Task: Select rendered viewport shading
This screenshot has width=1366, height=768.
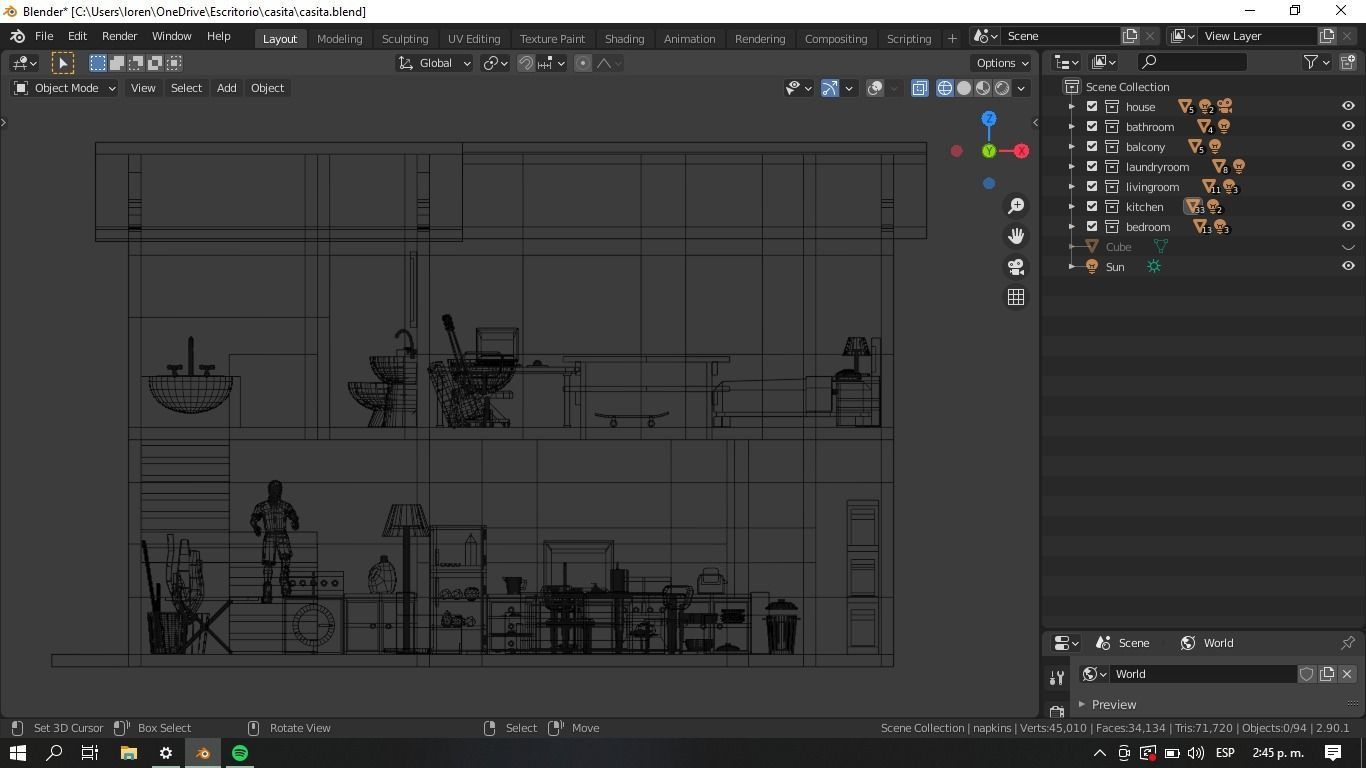Action: coord(1002,88)
